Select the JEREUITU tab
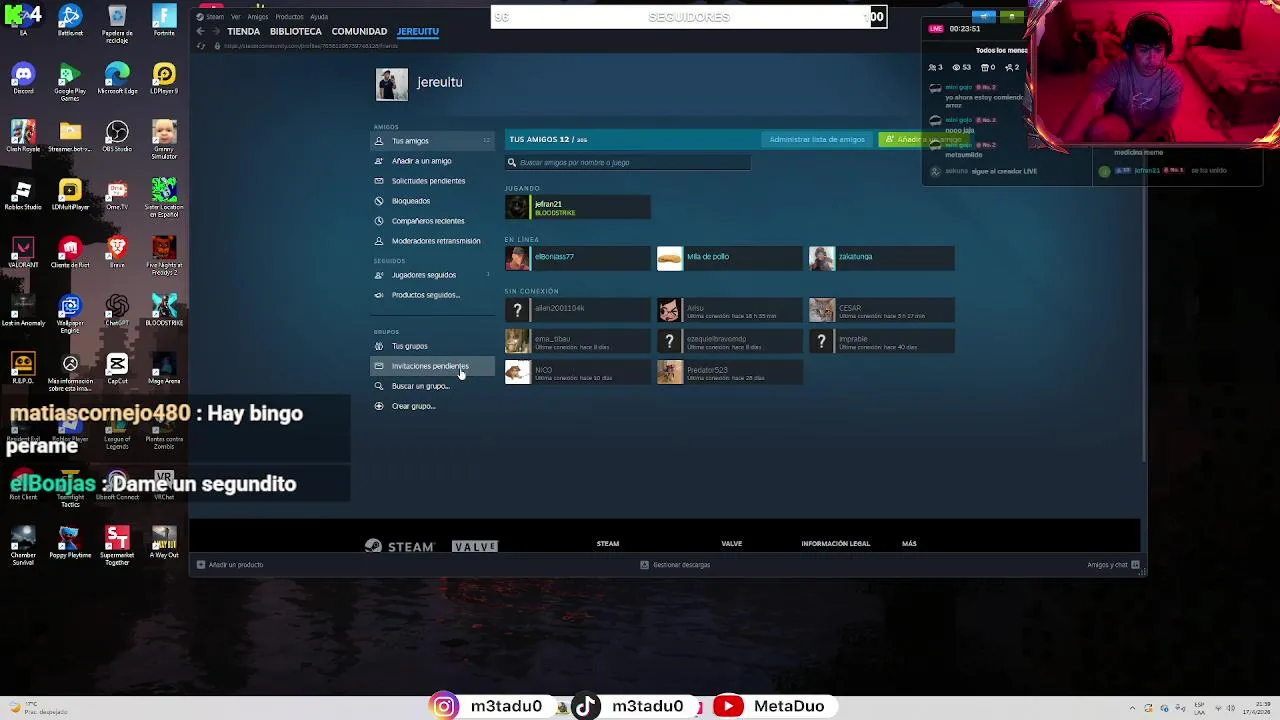 point(418,32)
